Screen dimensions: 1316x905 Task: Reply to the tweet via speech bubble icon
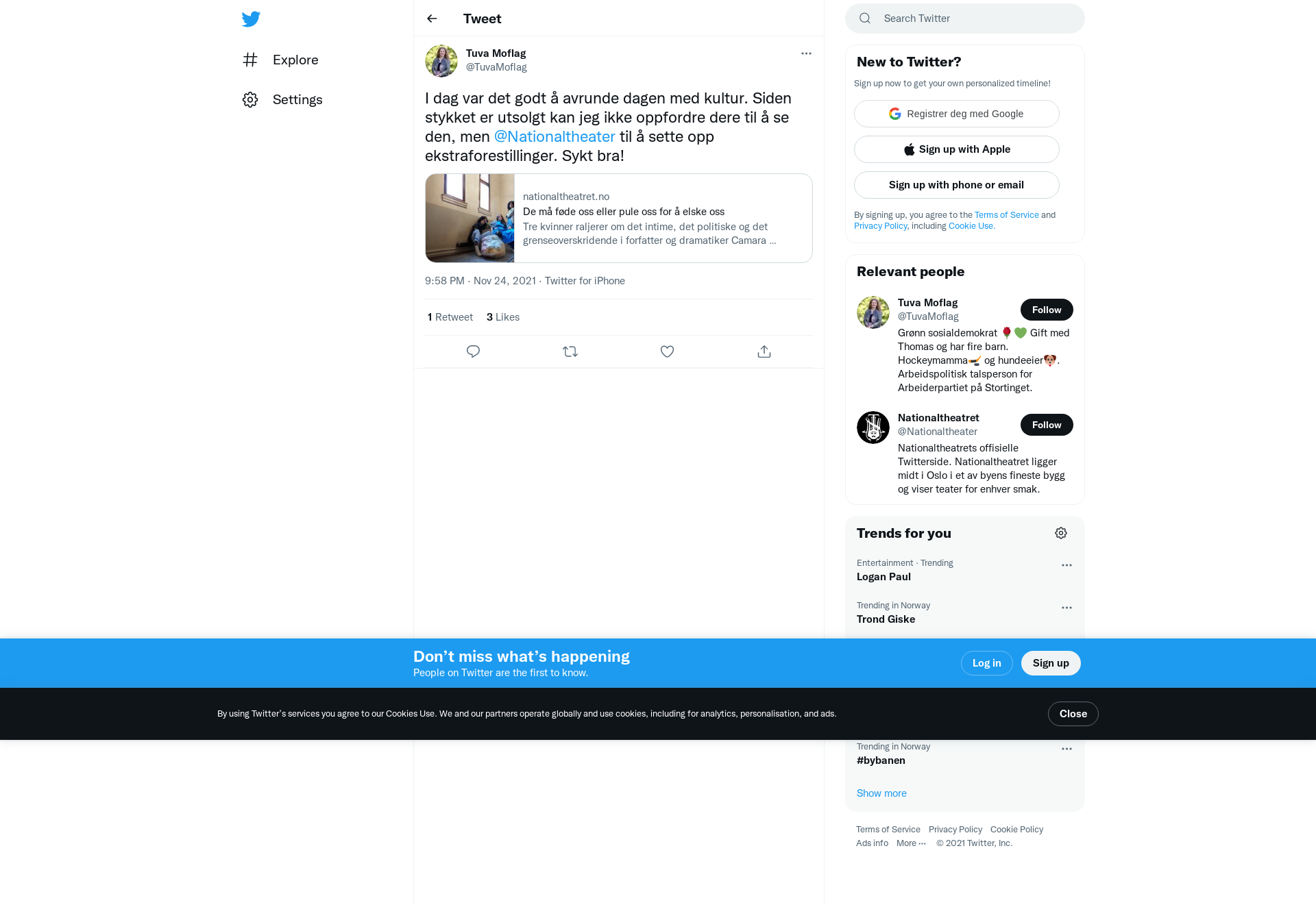[x=473, y=351]
